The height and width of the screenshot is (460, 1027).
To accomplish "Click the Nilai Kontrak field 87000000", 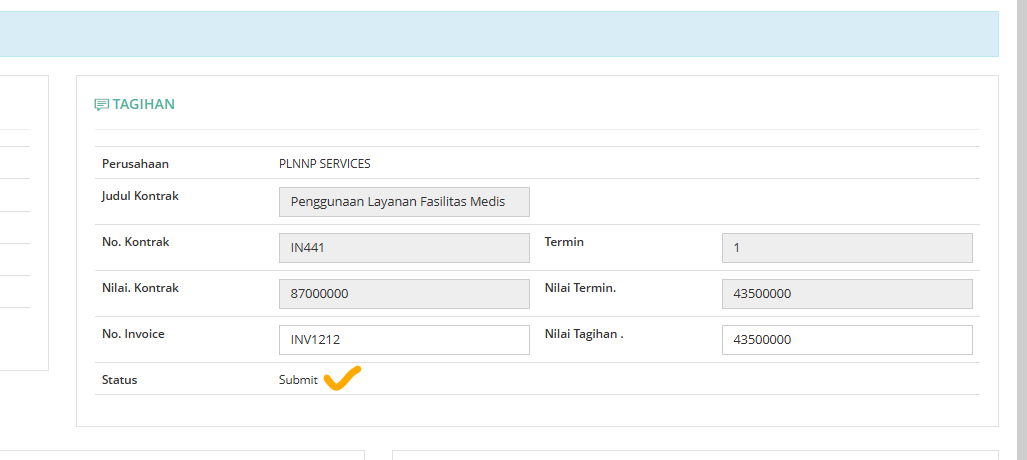I will 404,294.
